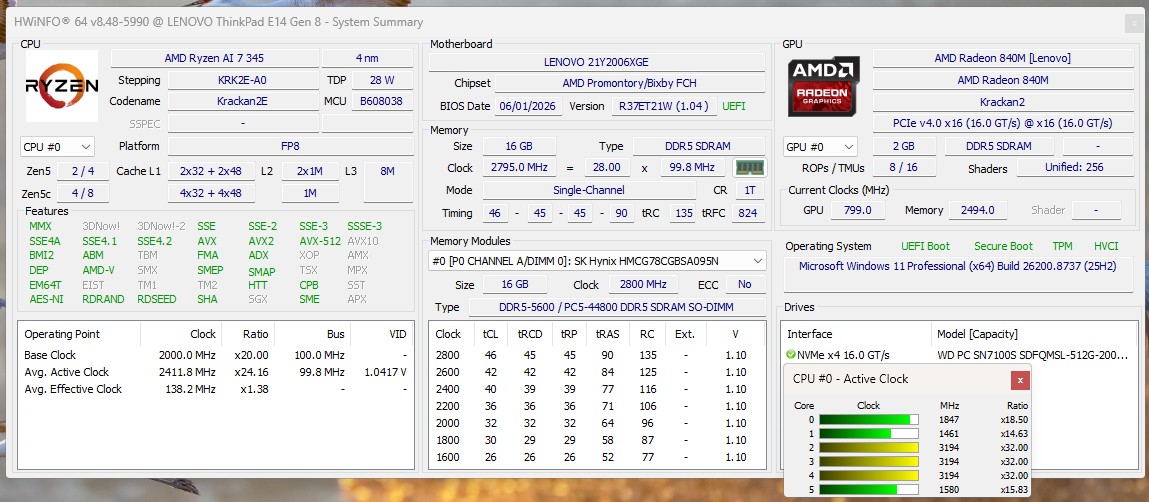Click the Windows 11 Professional build text
This screenshot has width=1149, height=502.
(x=957, y=266)
